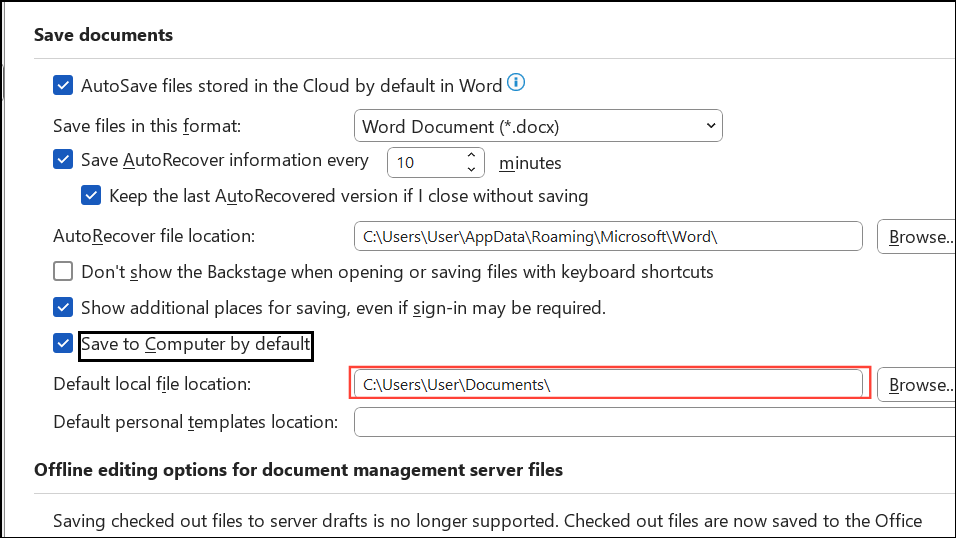
Task: Uncheck Save to Computer by default
Action: 63,345
